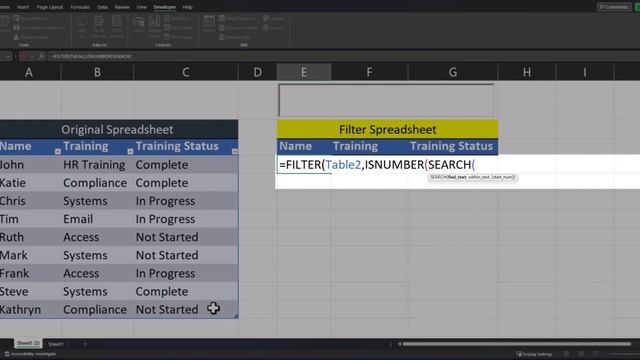Open XML Expansion Packs
This screenshot has height=360, width=640.
pyautogui.click(x=239, y=28)
